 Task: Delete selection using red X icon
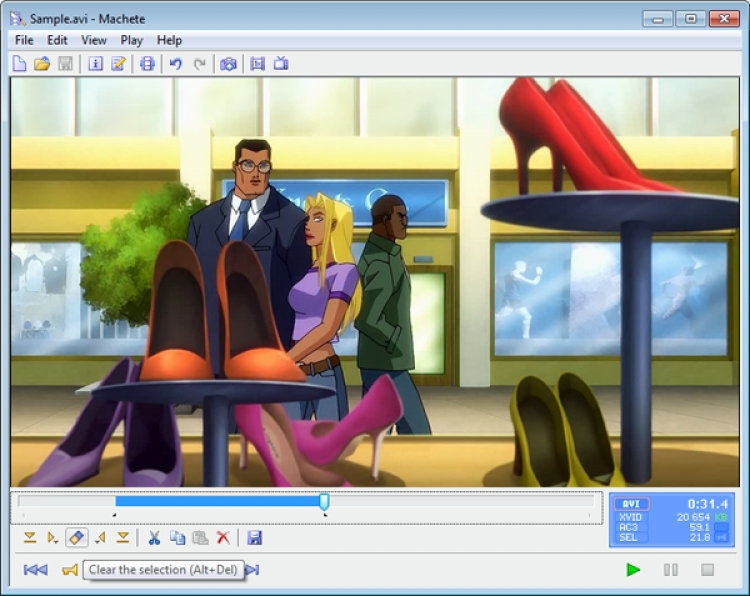pos(223,538)
